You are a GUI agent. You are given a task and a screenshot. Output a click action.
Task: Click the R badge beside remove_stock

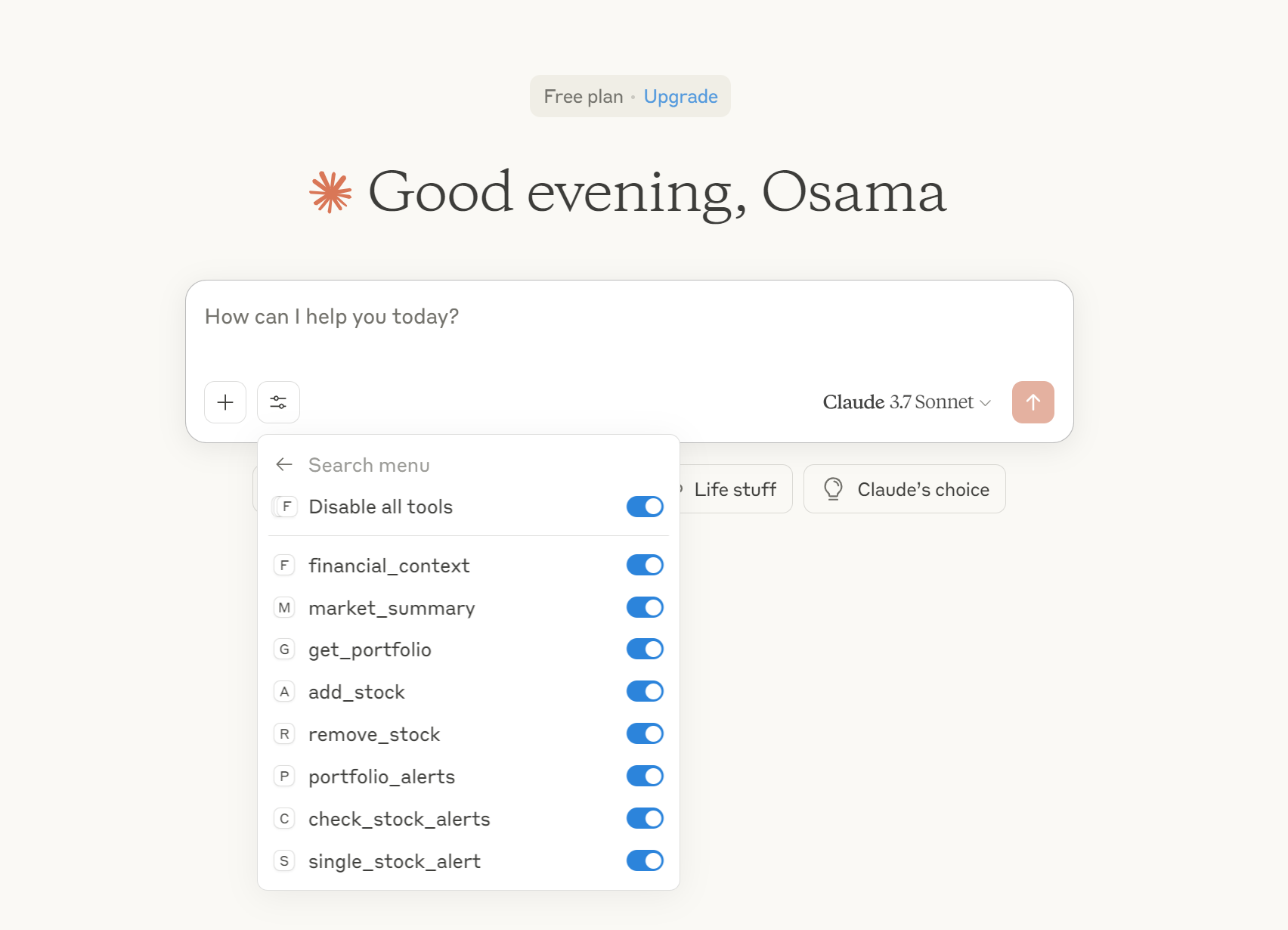284,733
